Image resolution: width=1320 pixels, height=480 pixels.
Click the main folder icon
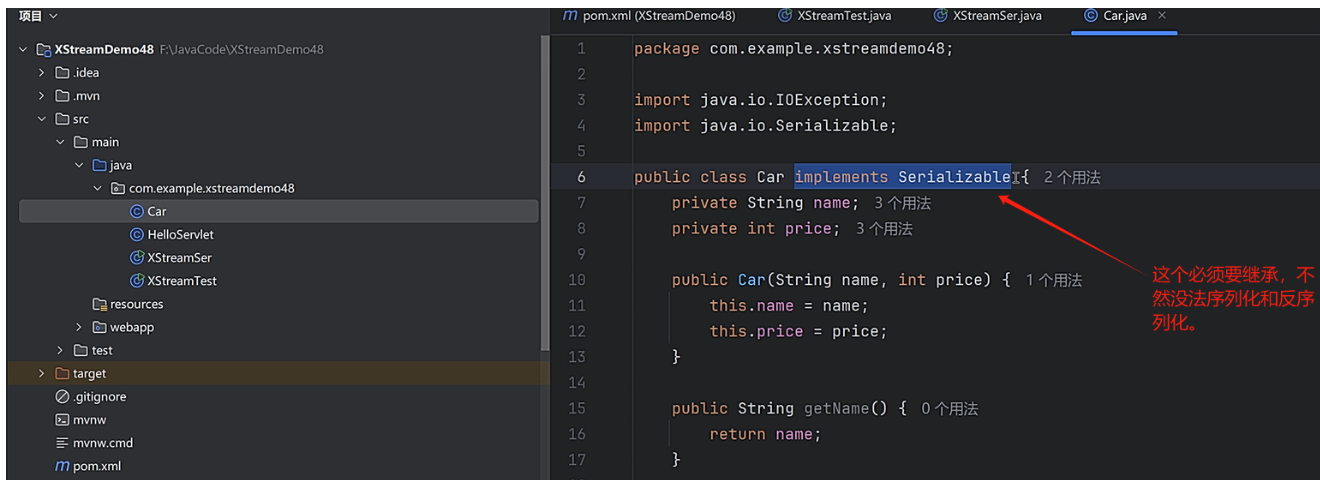(81, 142)
